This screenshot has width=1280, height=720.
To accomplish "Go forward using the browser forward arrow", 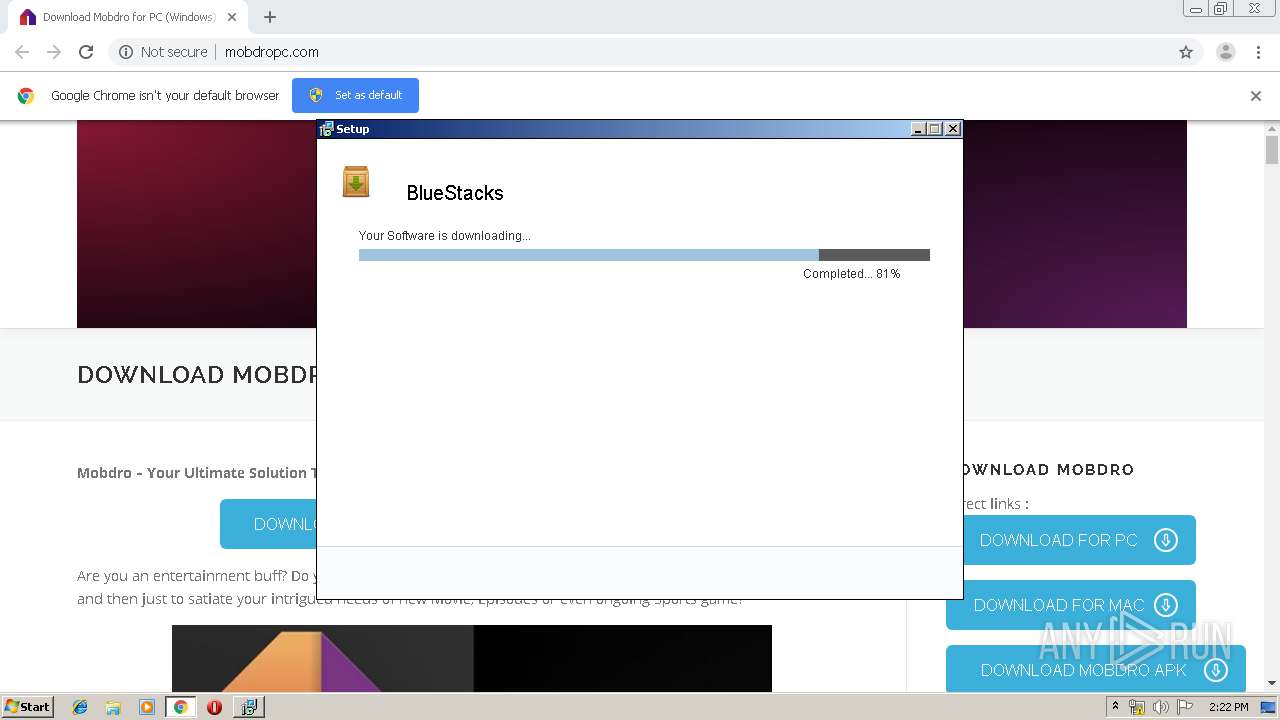I will click(x=54, y=52).
